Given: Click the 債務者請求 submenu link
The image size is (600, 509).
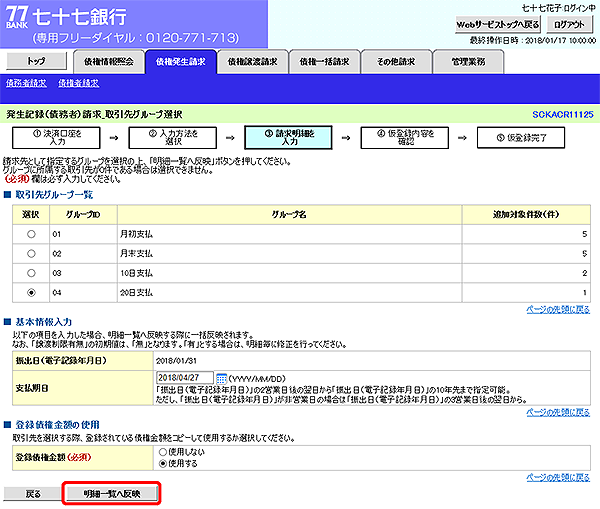Looking at the screenshot, I should [x=26, y=83].
